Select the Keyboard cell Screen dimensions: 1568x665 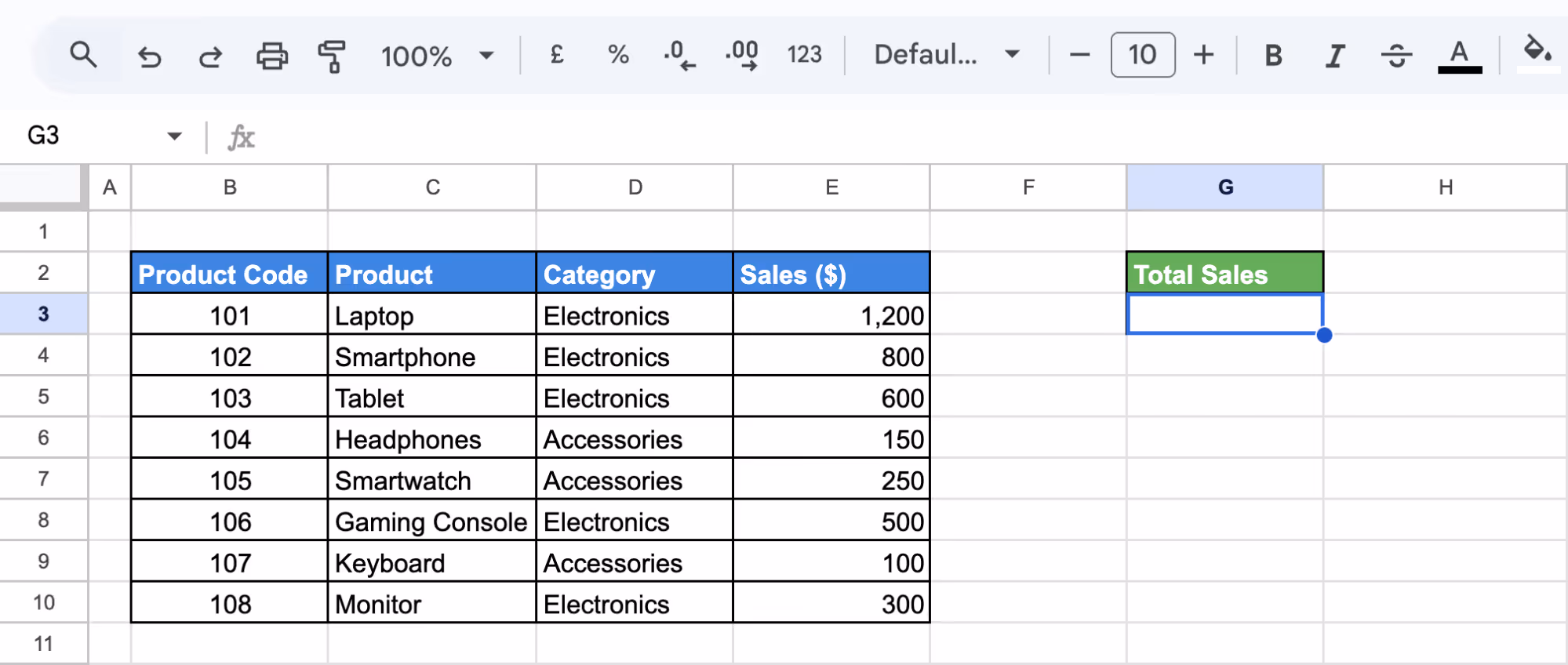(x=432, y=561)
